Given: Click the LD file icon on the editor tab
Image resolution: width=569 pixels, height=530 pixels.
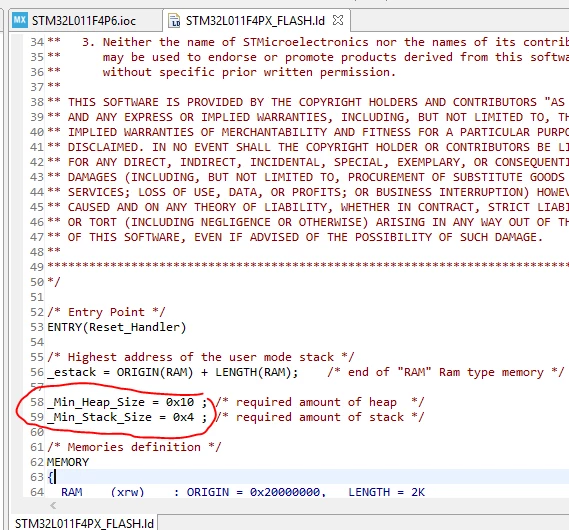Looking at the screenshot, I should [x=175, y=21].
